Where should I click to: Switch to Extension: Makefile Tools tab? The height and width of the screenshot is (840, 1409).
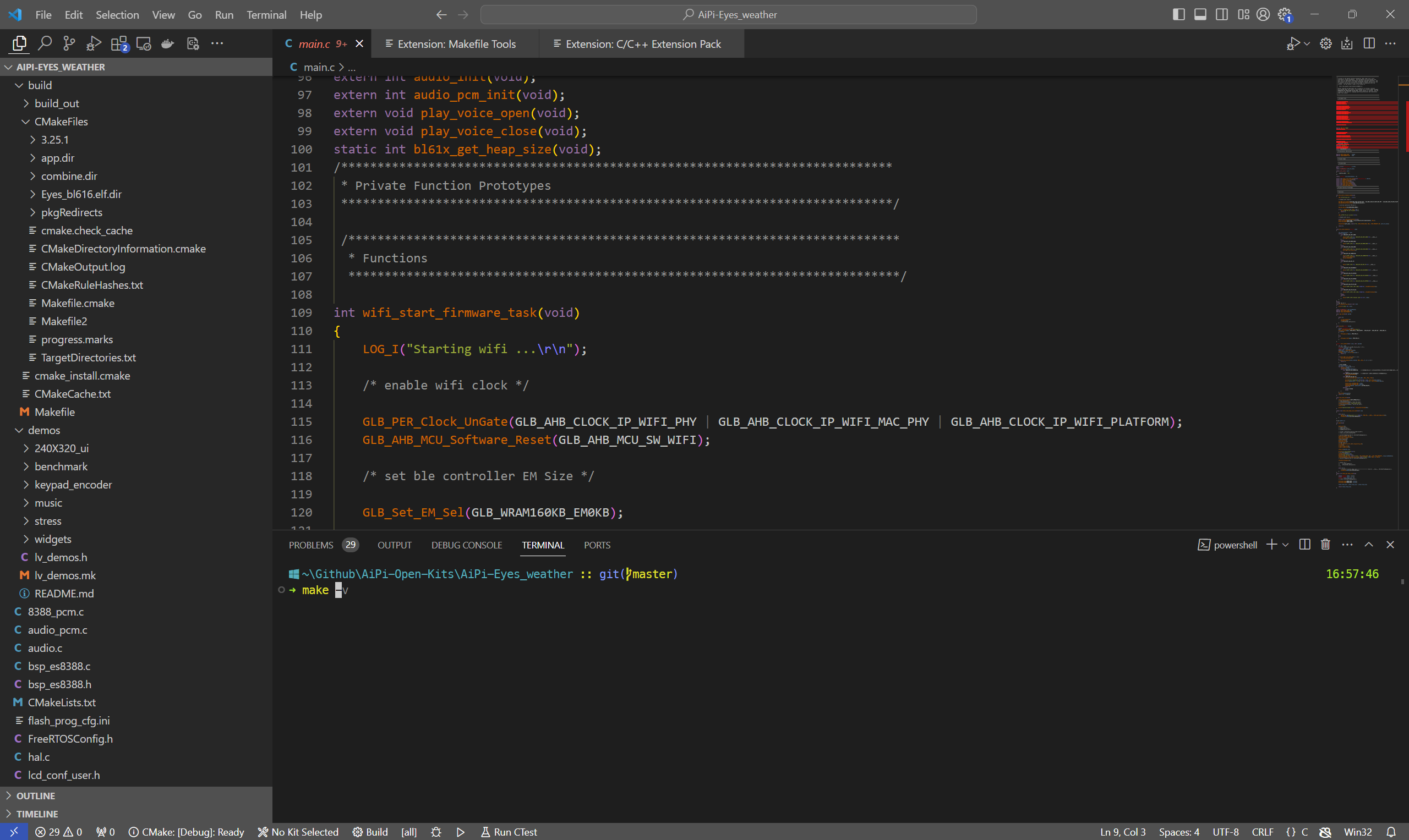coord(456,44)
